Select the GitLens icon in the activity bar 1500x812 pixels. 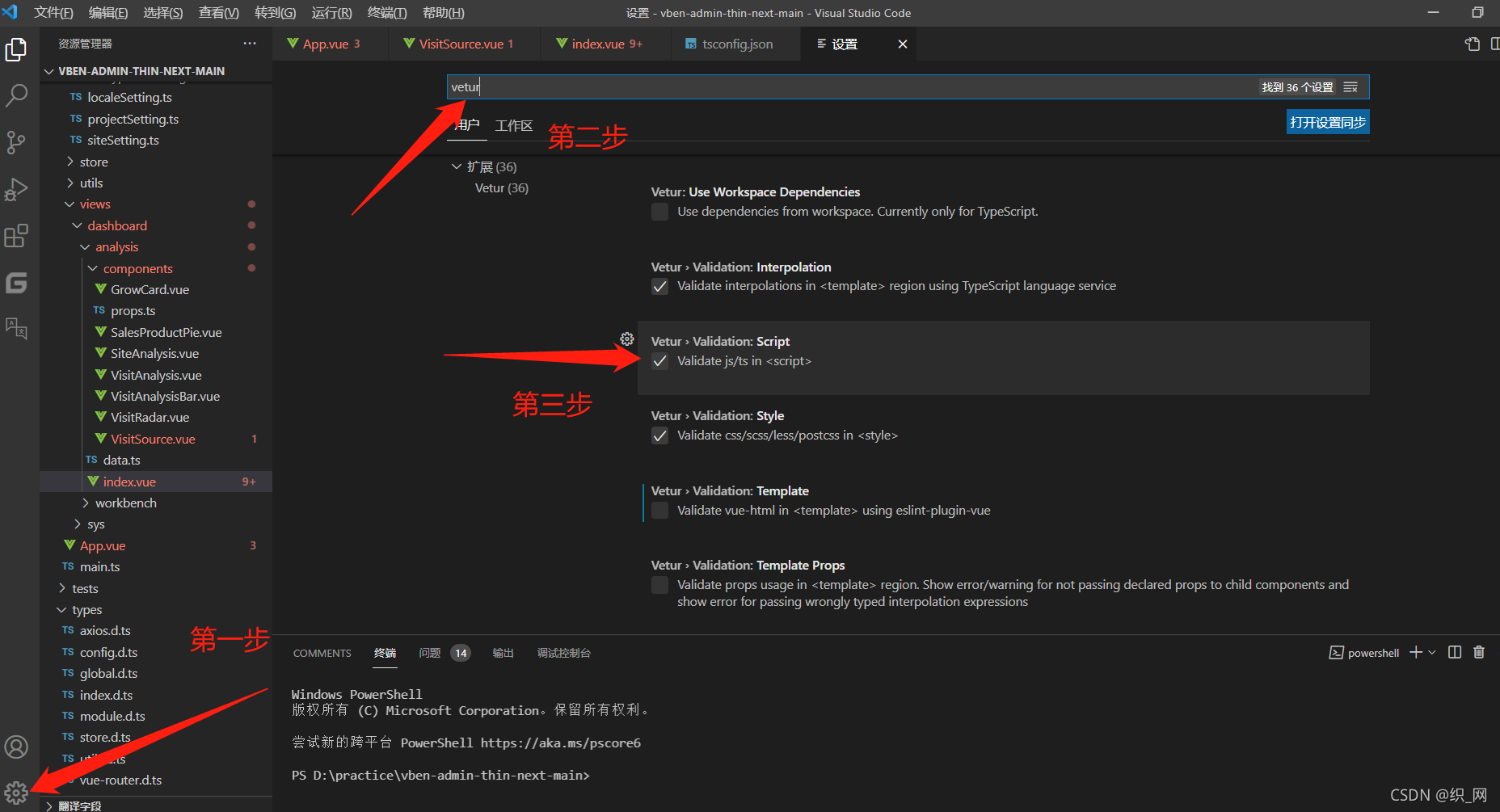click(16, 283)
